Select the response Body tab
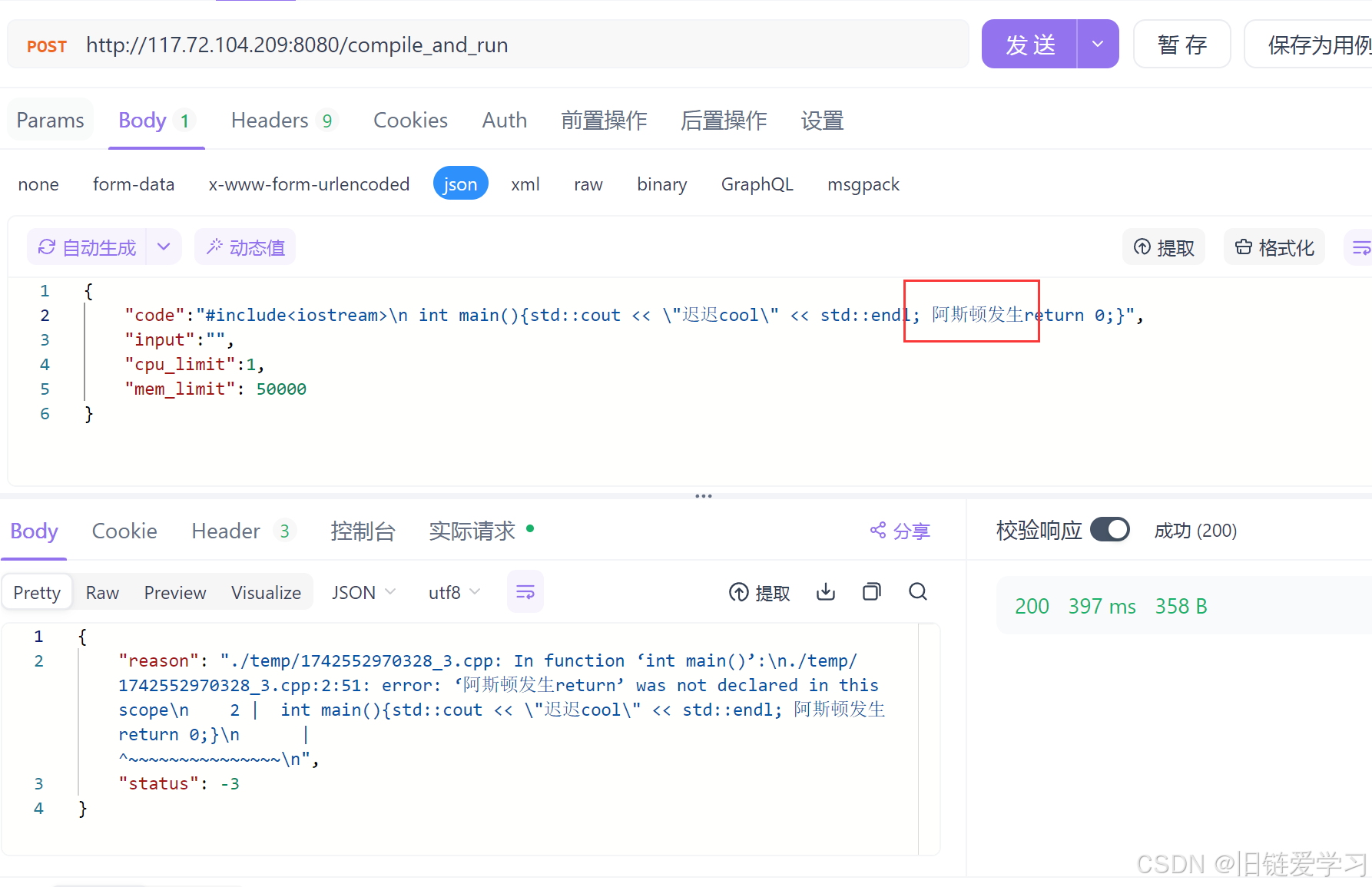The height and width of the screenshot is (887, 1372). [x=34, y=531]
